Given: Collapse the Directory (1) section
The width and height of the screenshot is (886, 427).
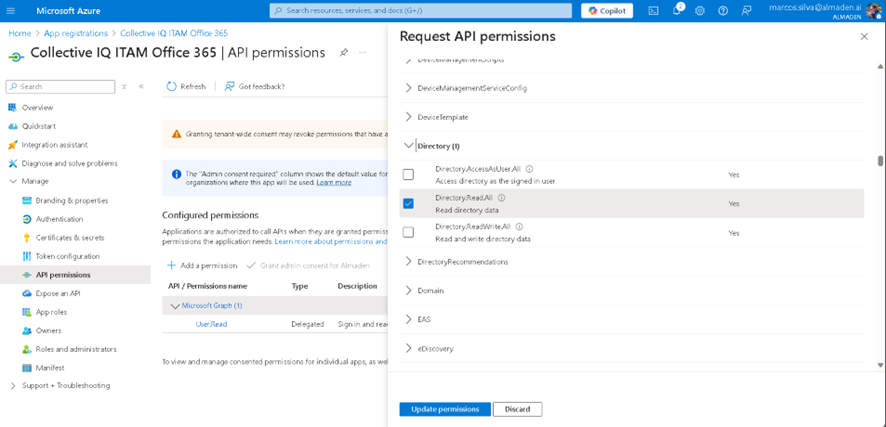Looking at the screenshot, I should pyautogui.click(x=409, y=146).
